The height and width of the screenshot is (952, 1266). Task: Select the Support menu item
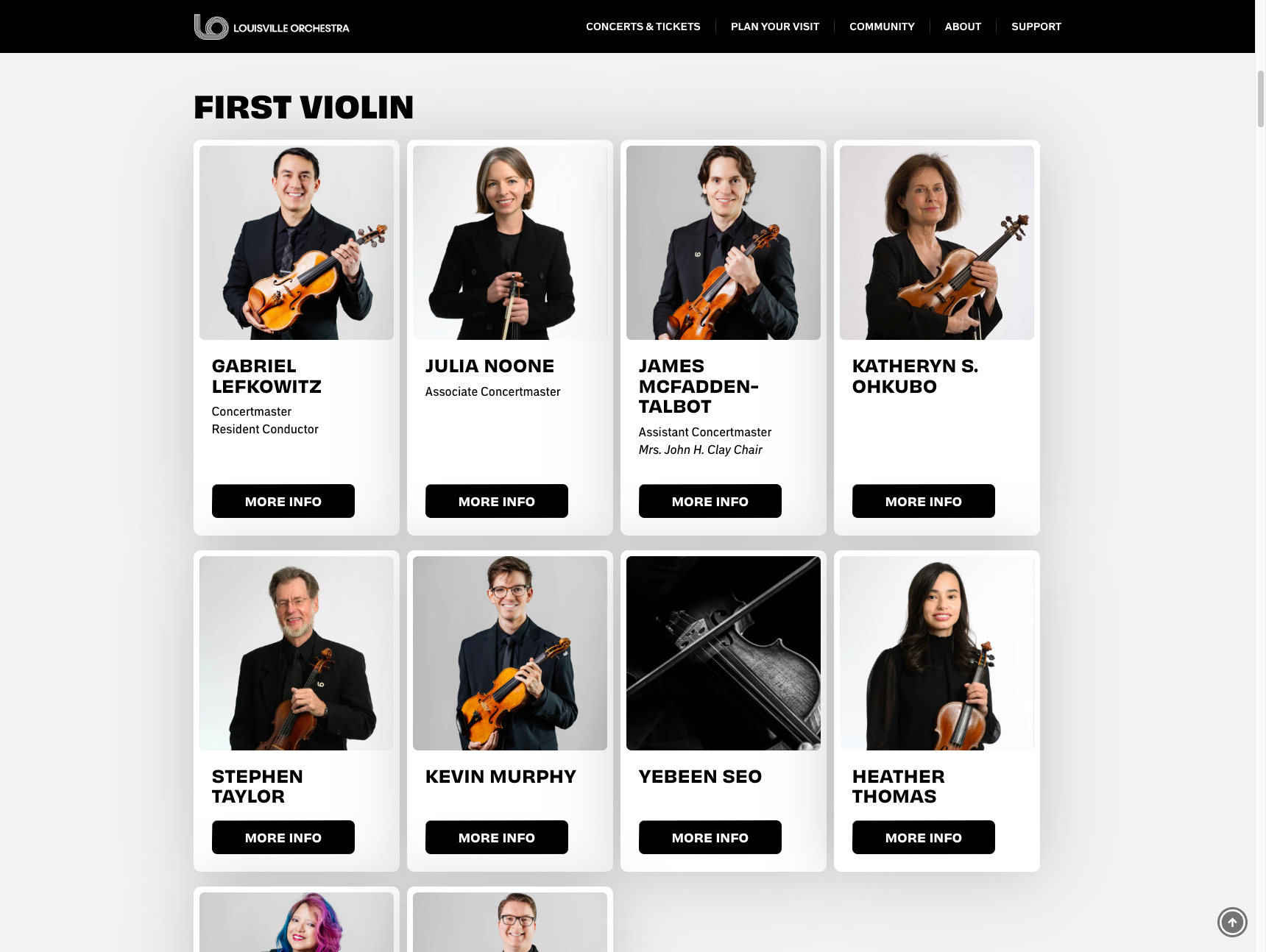(1036, 26)
